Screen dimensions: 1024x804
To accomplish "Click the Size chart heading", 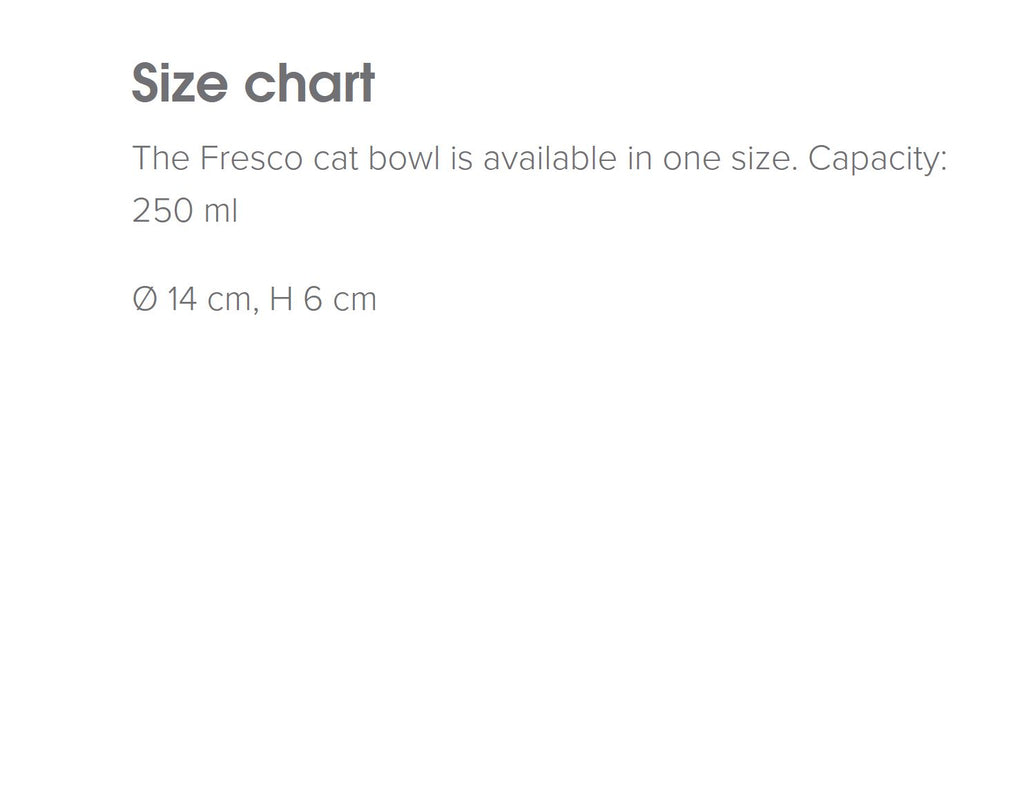I will point(253,83).
